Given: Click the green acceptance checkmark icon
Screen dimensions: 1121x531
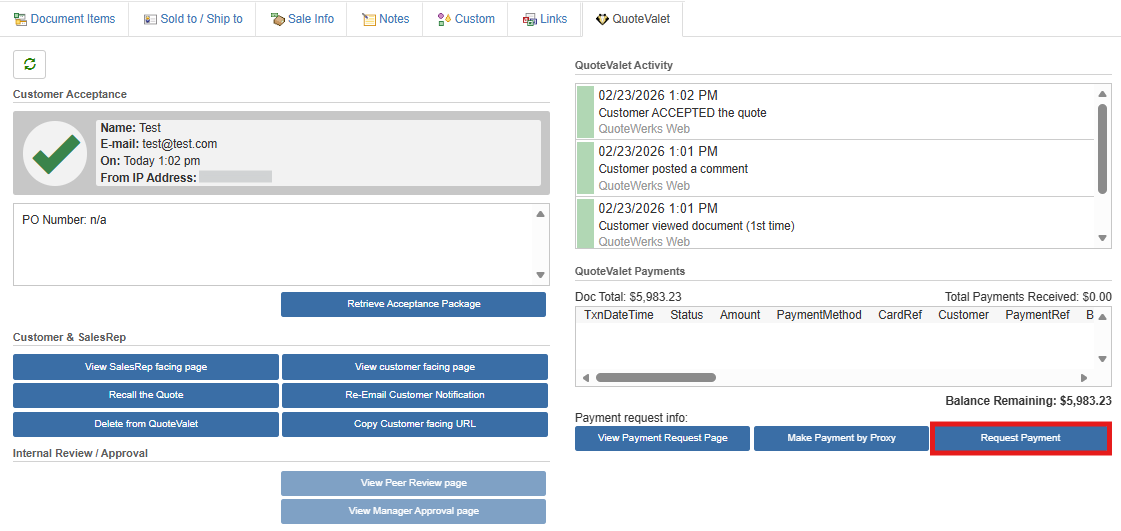Looking at the screenshot, I should click(x=55, y=153).
